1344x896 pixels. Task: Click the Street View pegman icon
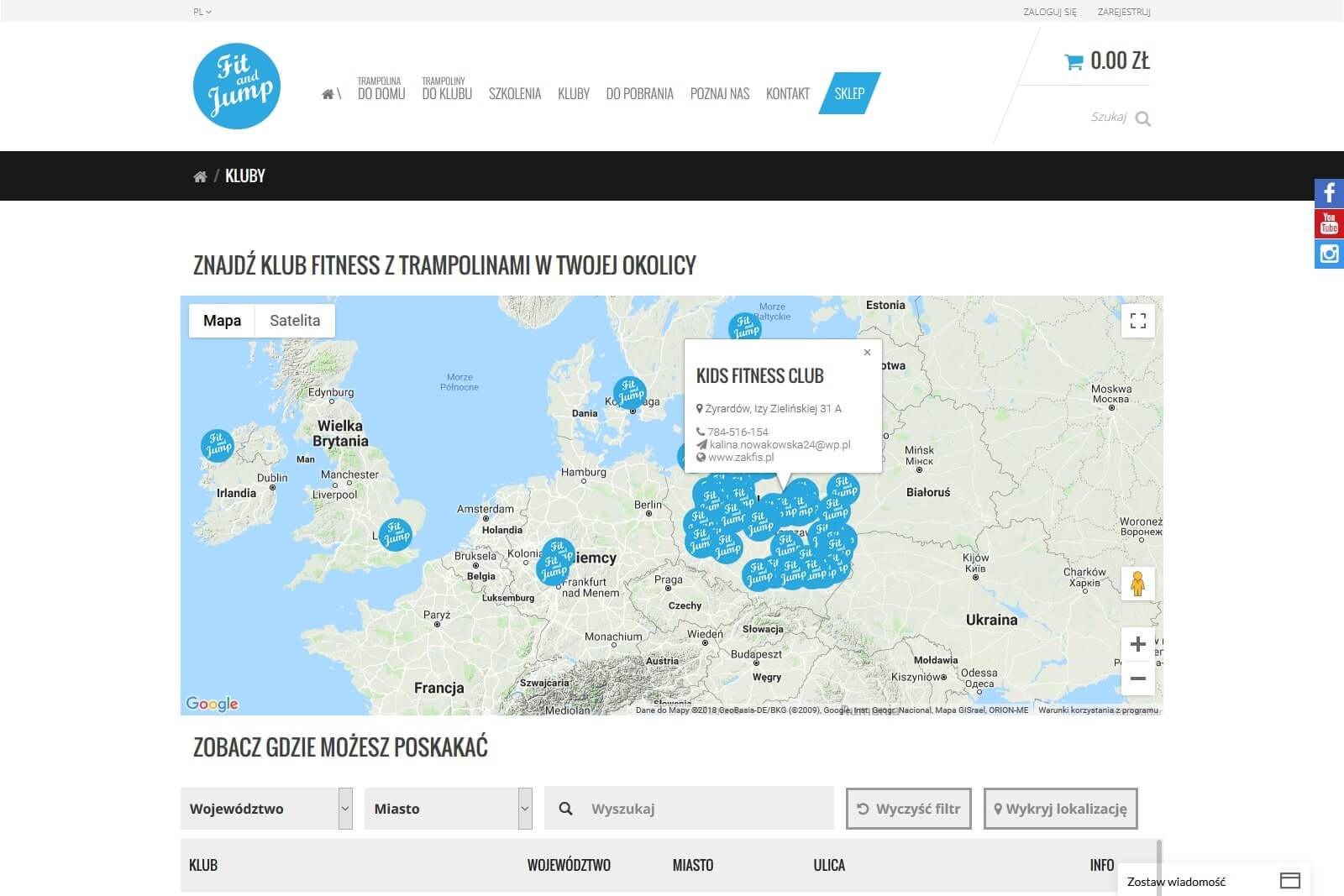(x=1137, y=584)
